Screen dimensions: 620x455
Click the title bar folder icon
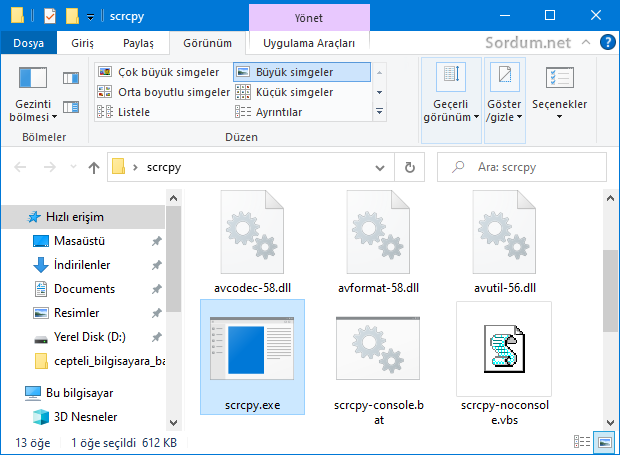coord(17,16)
